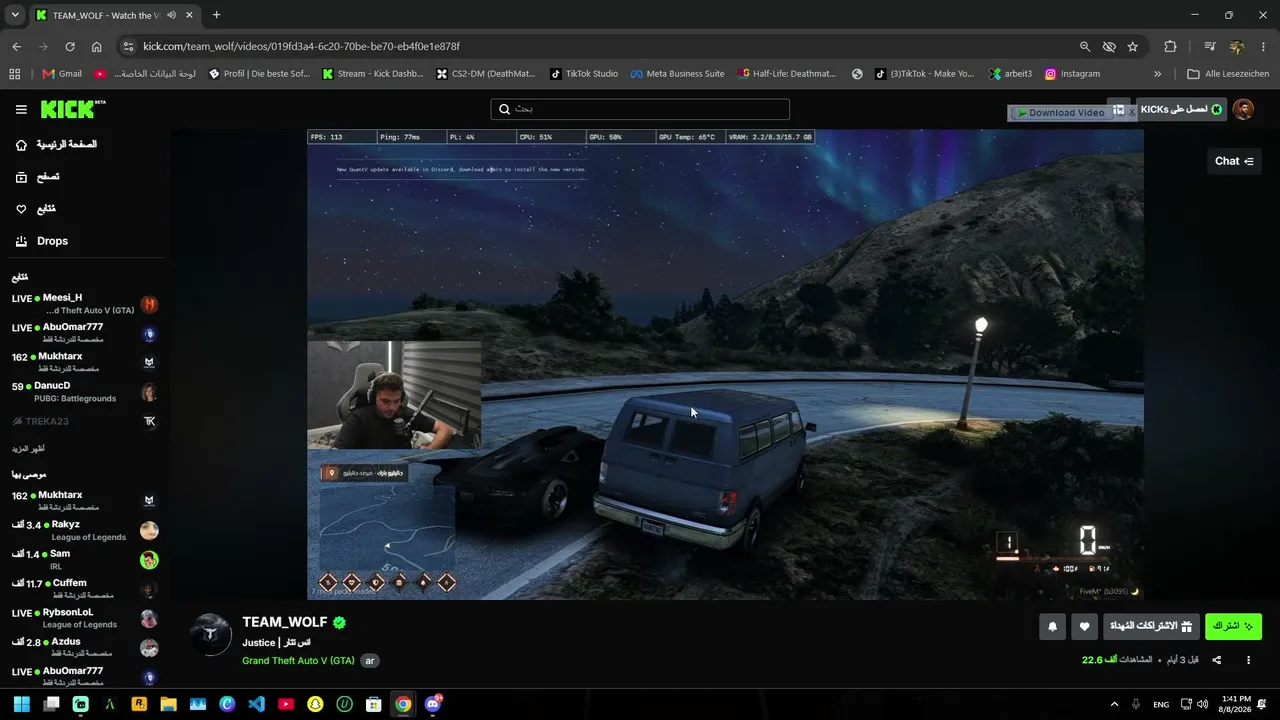Open the Instagram bookmark
Screen dimensions: 1280x720
click(x=1072, y=73)
